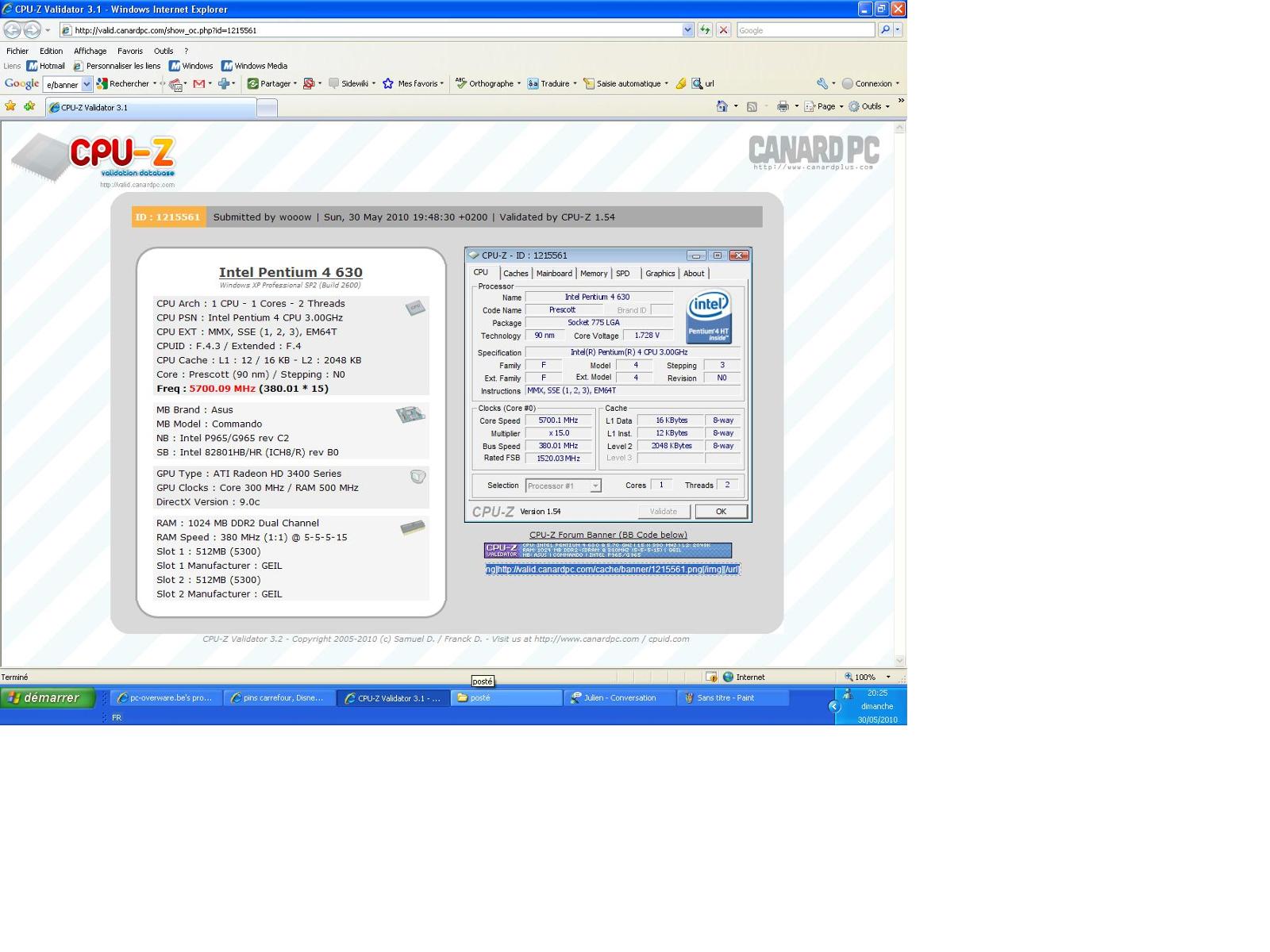Click the Sidewiki toolbar button
The height and width of the screenshot is (952, 1270).
click(352, 83)
